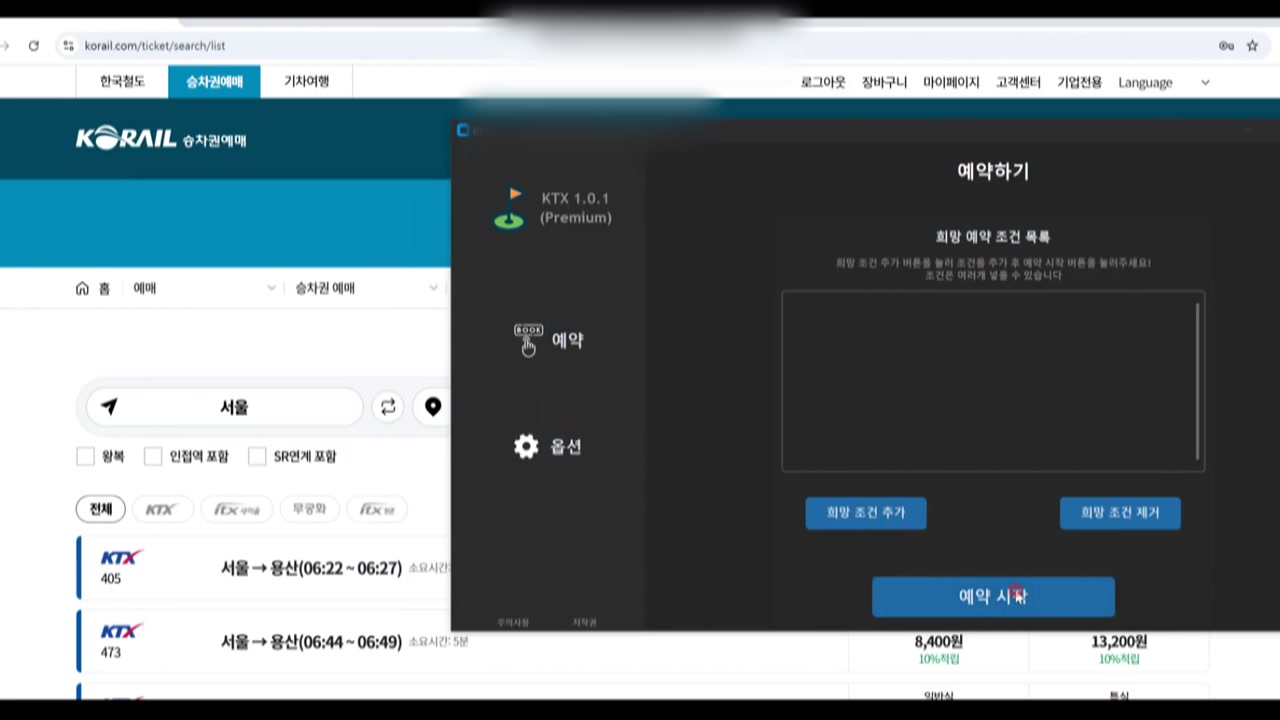
Task: Select 서울 → 용산(06:22 ~ 06:27) train row
Action: (x=311, y=568)
